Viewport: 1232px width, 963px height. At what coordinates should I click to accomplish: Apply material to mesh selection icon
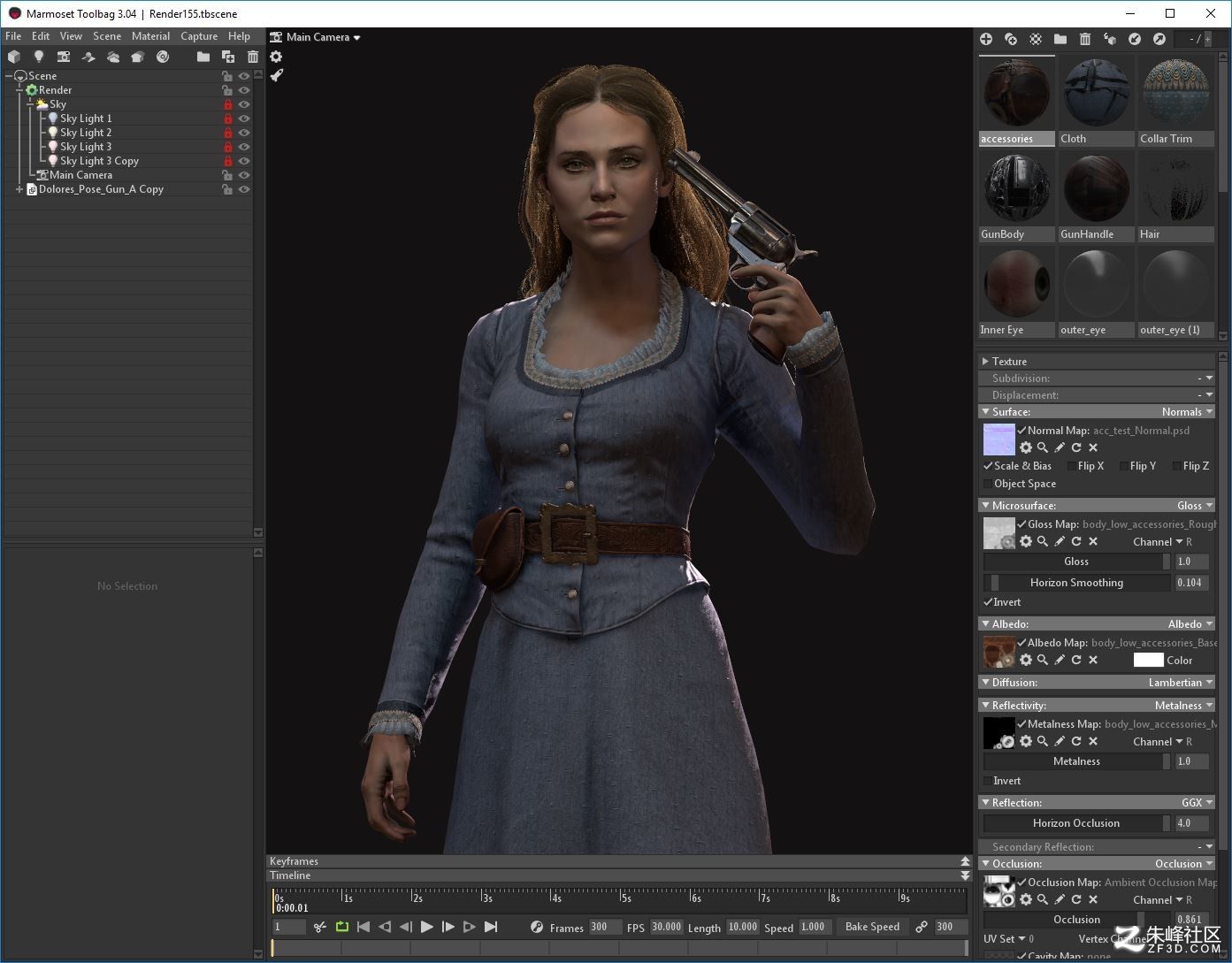coord(1110,39)
